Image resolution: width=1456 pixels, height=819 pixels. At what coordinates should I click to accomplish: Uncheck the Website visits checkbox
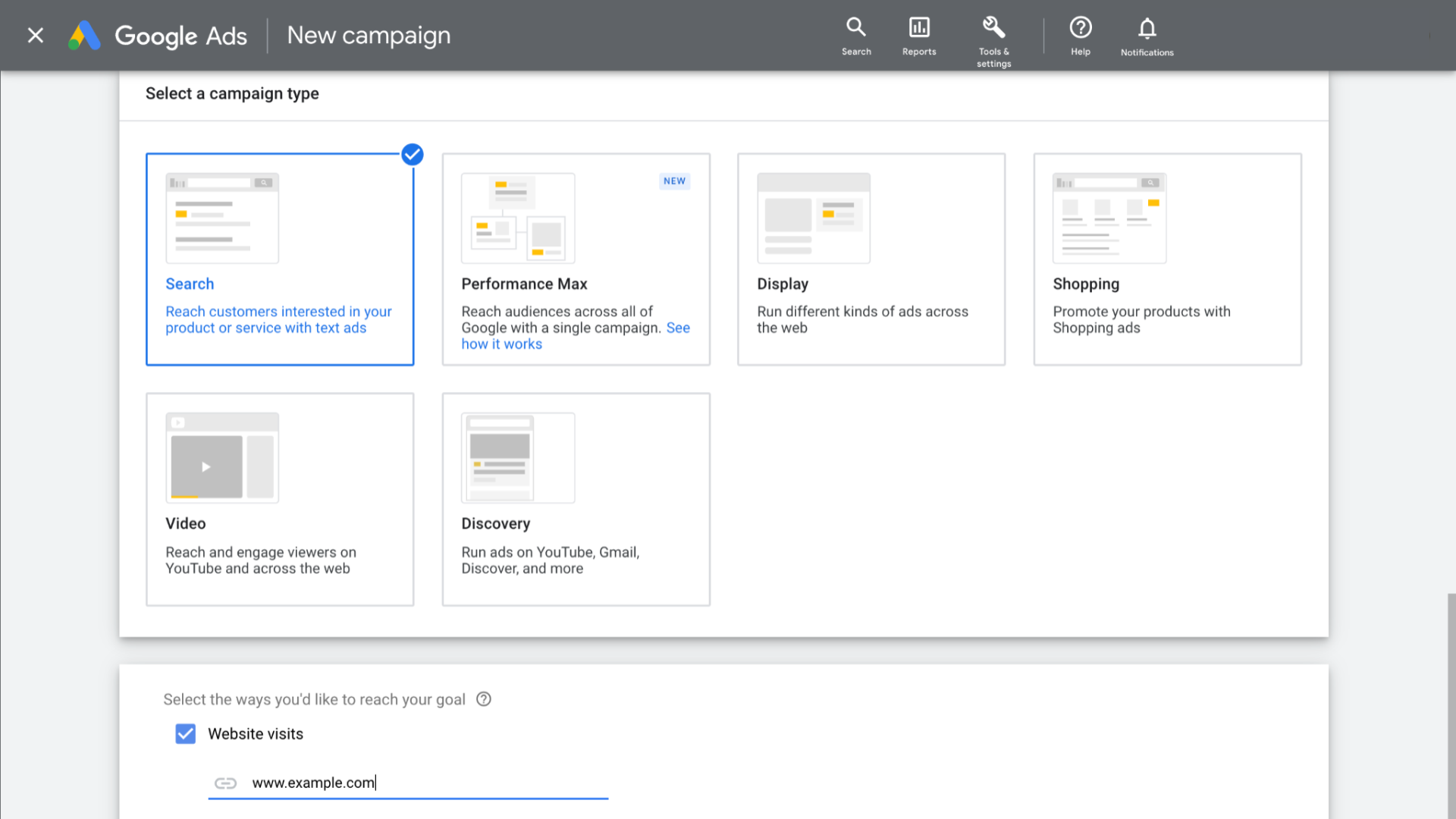pos(186,733)
